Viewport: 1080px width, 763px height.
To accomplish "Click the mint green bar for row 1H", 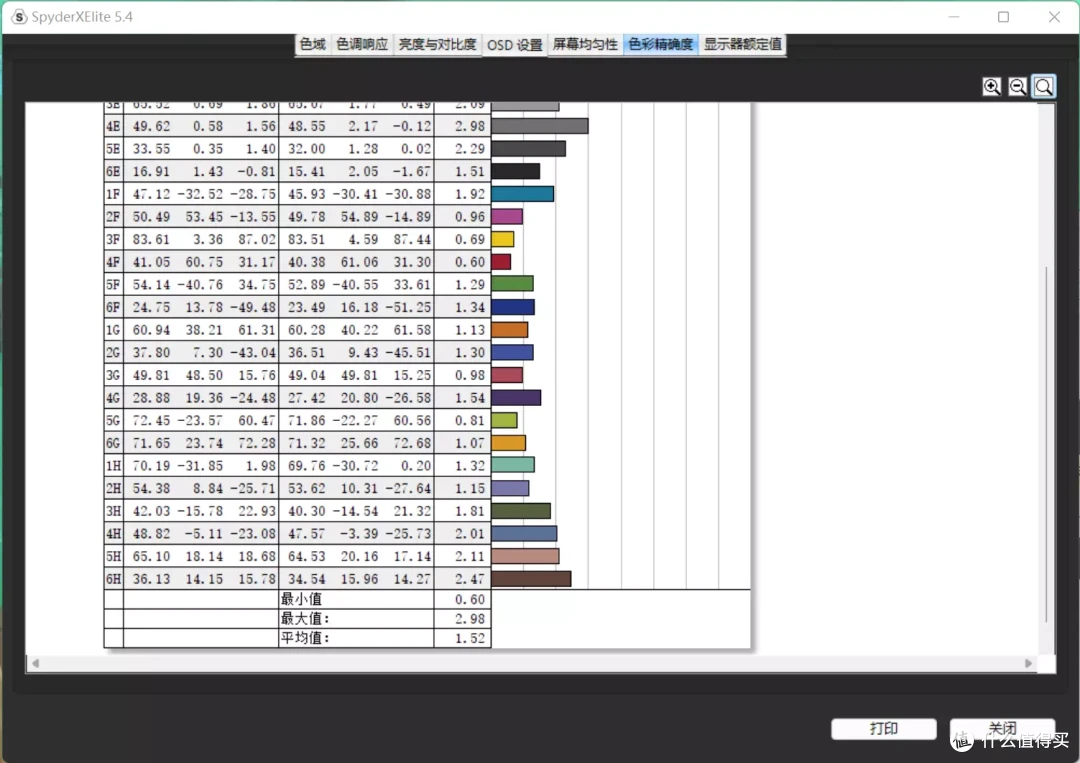I will [513, 465].
